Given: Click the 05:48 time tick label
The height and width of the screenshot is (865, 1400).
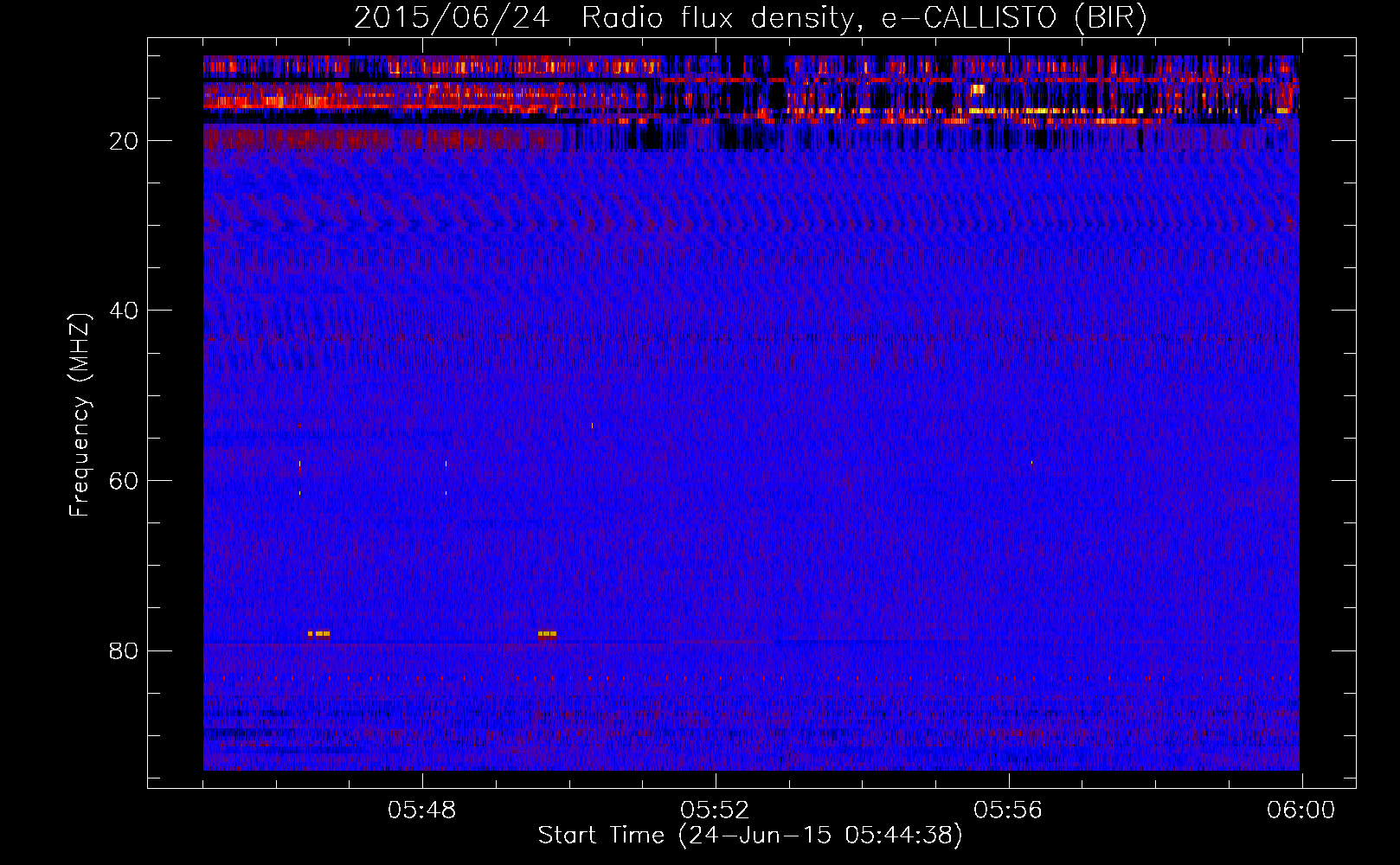Looking at the screenshot, I should (x=422, y=811).
